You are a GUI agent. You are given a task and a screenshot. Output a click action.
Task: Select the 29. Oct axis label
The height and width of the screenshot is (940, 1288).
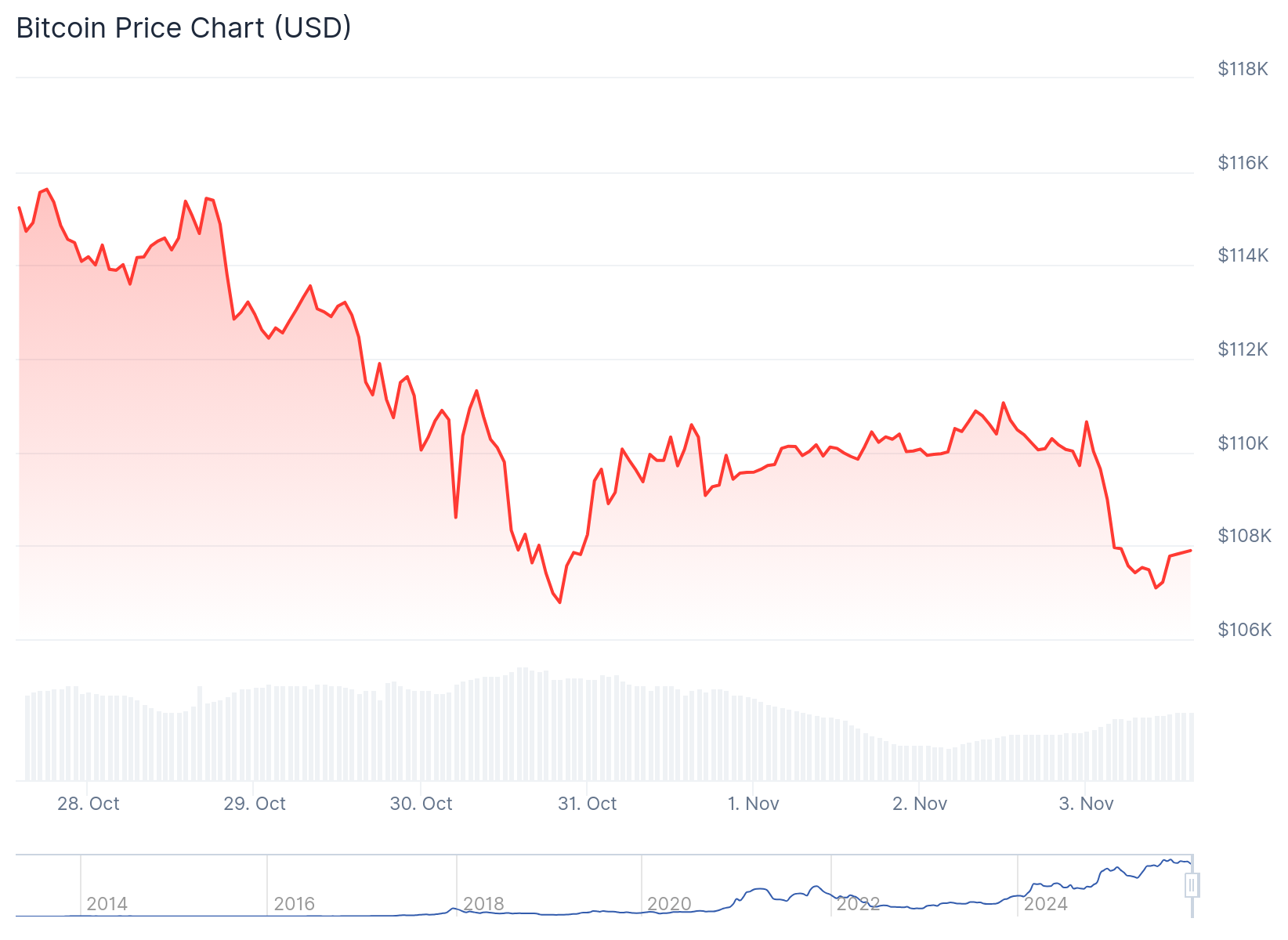pyautogui.click(x=255, y=804)
